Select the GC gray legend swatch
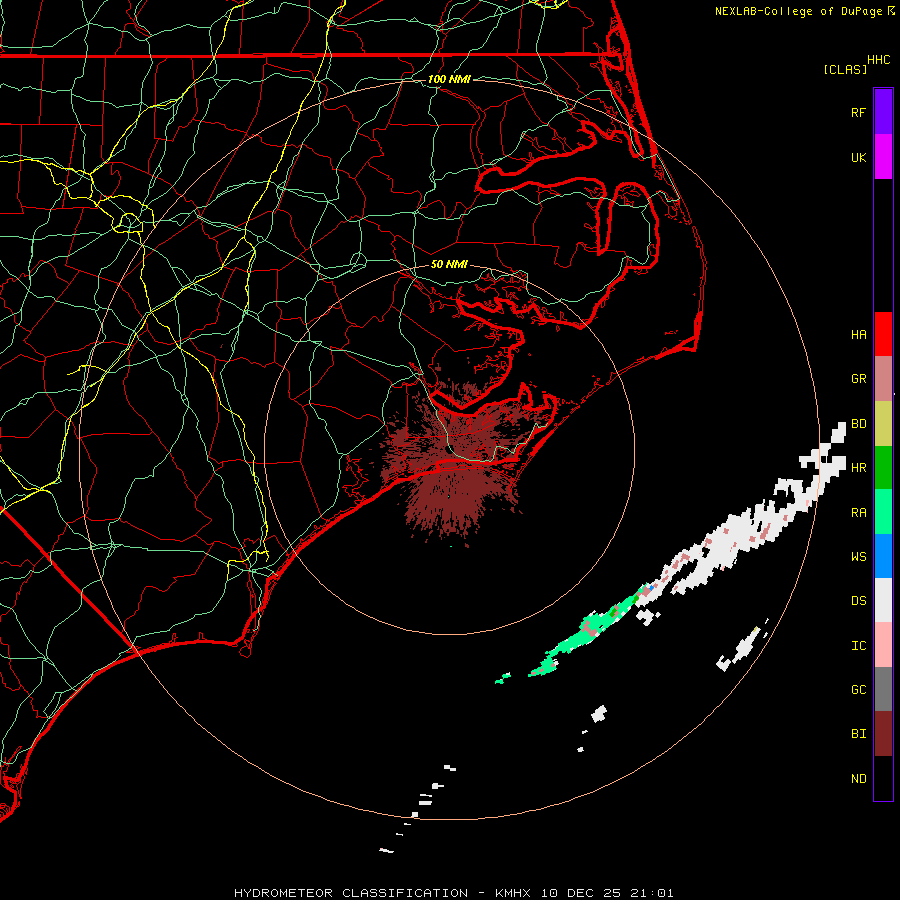 click(x=883, y=689)
